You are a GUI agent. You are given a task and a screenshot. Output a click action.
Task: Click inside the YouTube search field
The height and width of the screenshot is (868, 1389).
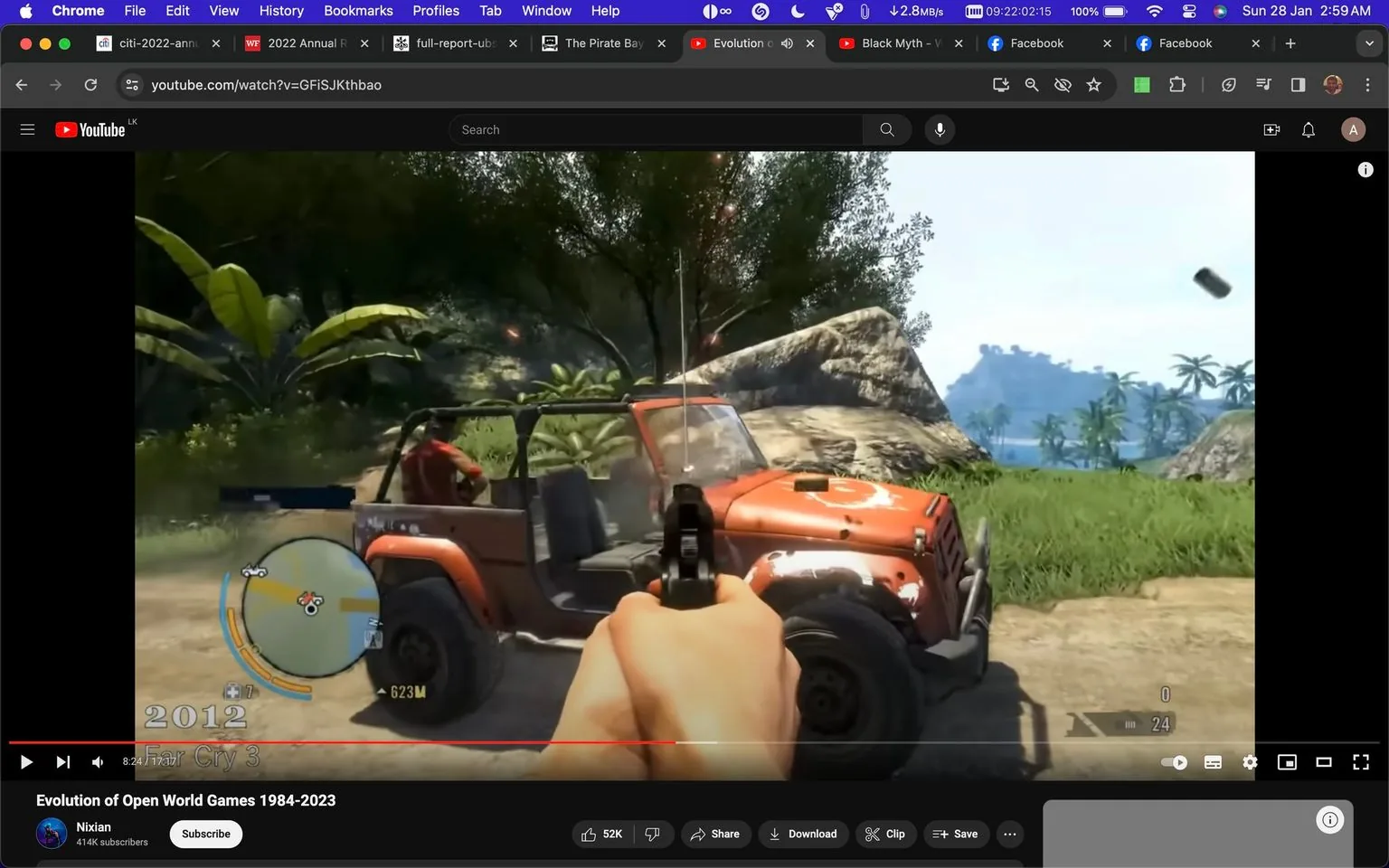656,129
